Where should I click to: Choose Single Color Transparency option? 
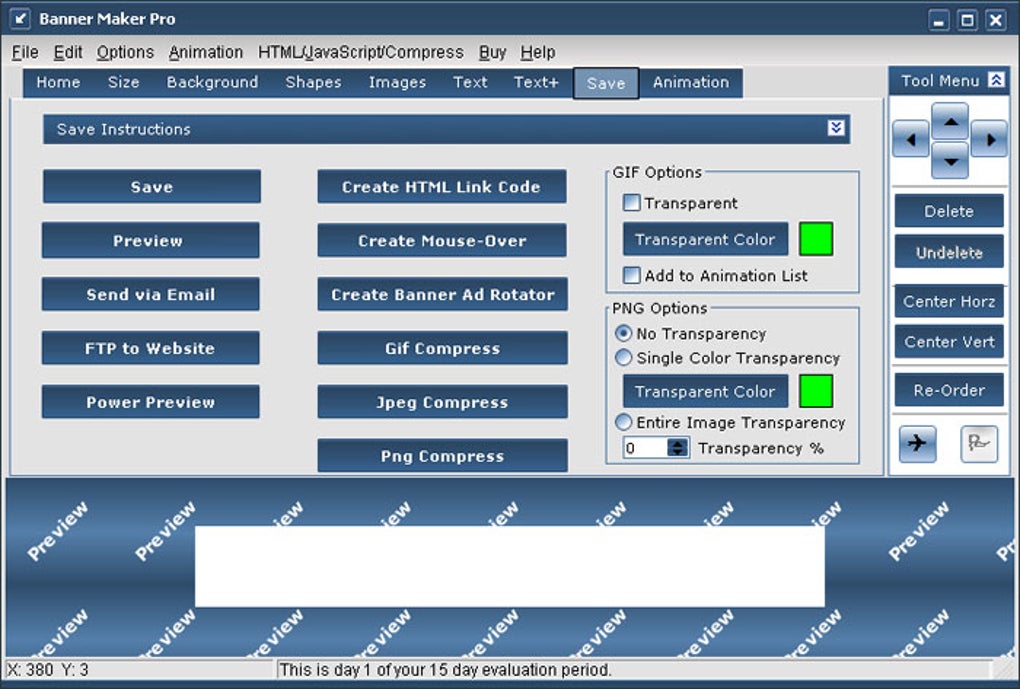click(623, 357)
